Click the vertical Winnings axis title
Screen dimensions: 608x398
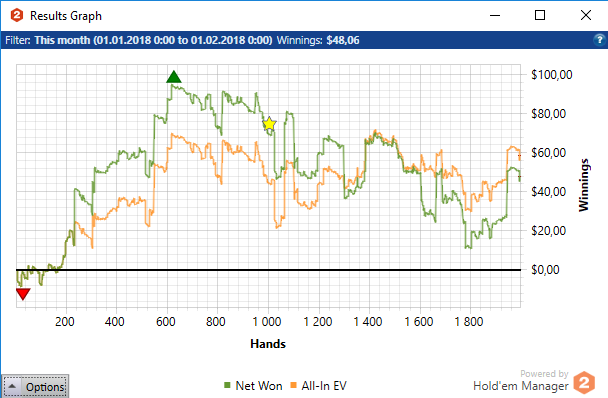(x=584, y=185)
